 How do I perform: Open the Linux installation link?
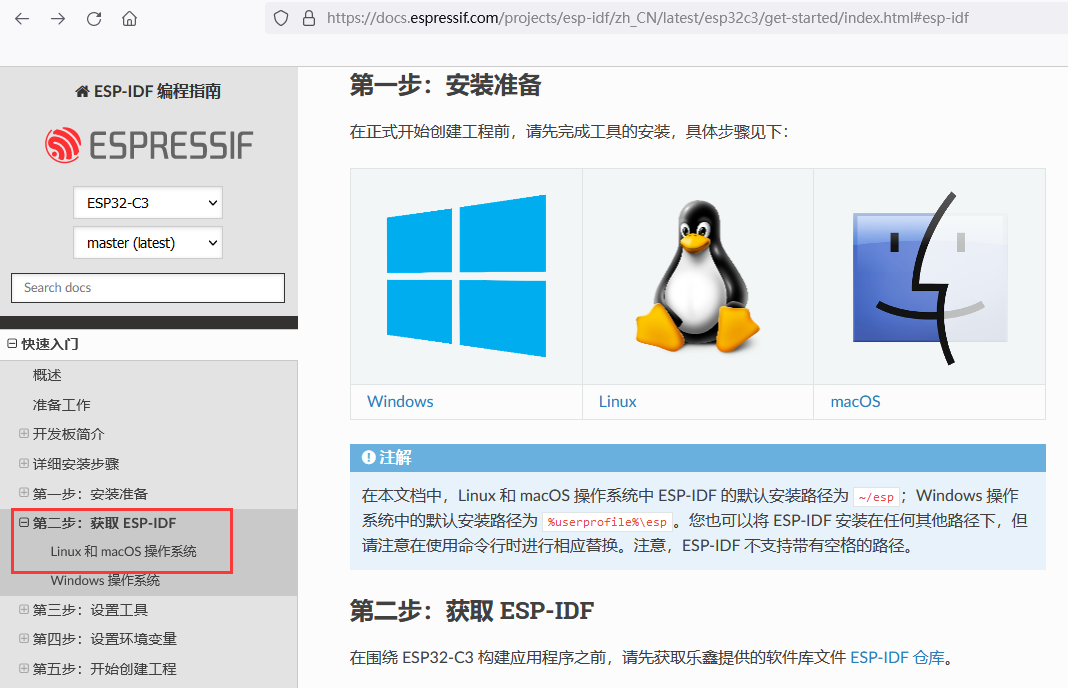[617, 402]
